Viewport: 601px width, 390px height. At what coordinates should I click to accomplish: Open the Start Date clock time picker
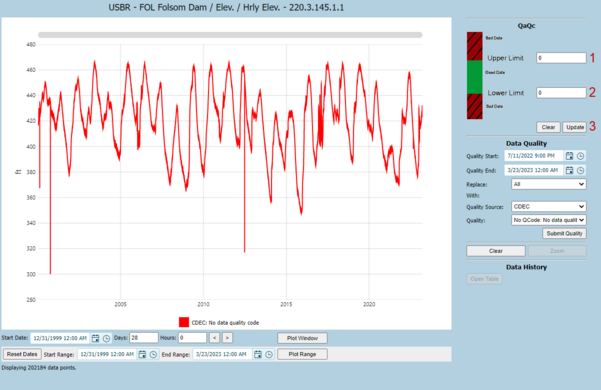[x=107, y=338]
